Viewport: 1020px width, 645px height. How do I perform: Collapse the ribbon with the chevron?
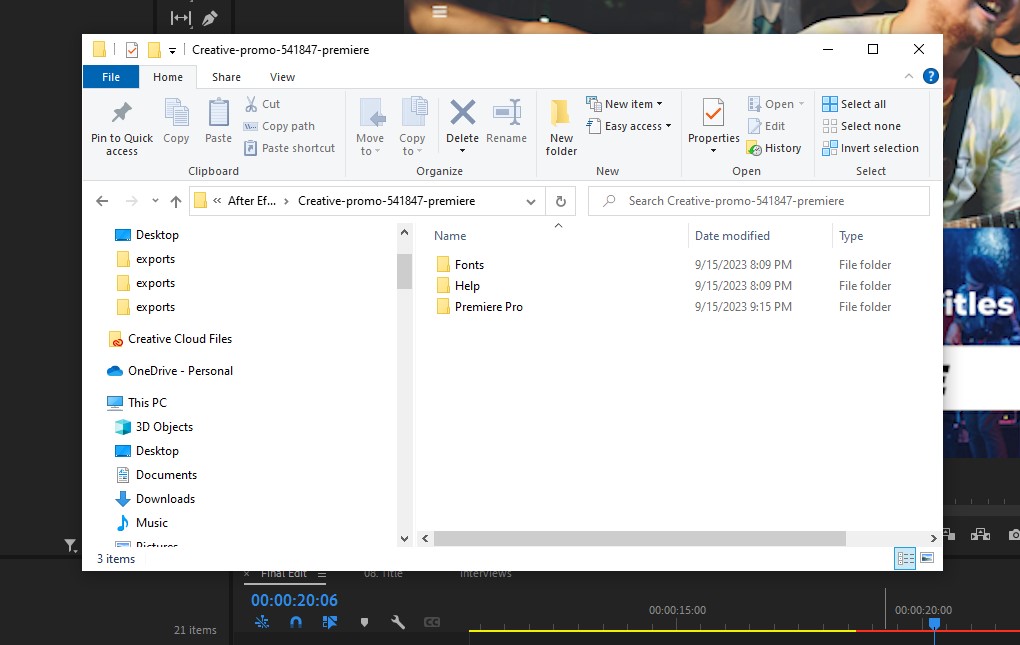(x=909, y=77)
